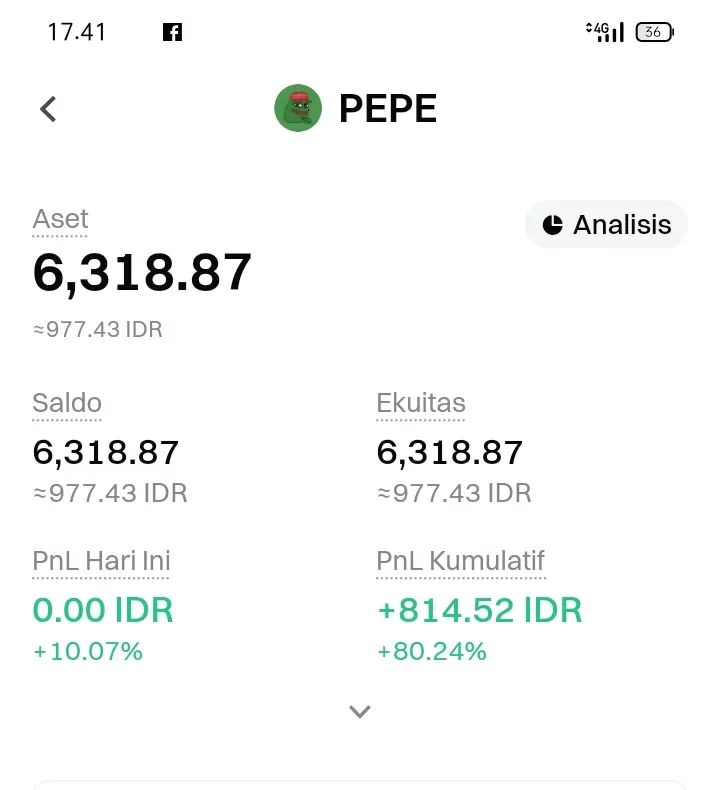Tap the PEPE frog coin logo
Screen dimensions: 720x790
tap(298, 108)
